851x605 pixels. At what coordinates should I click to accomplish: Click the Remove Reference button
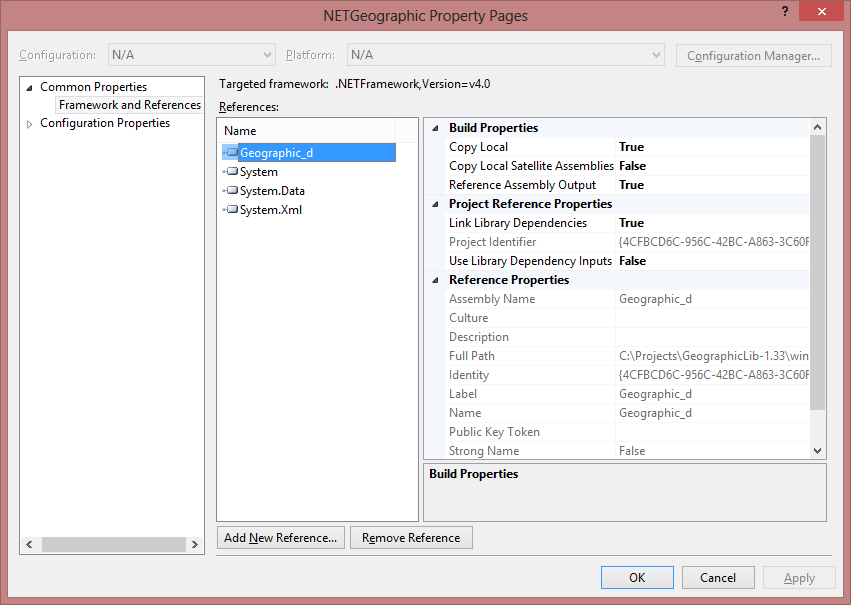[x=411, y=538]
